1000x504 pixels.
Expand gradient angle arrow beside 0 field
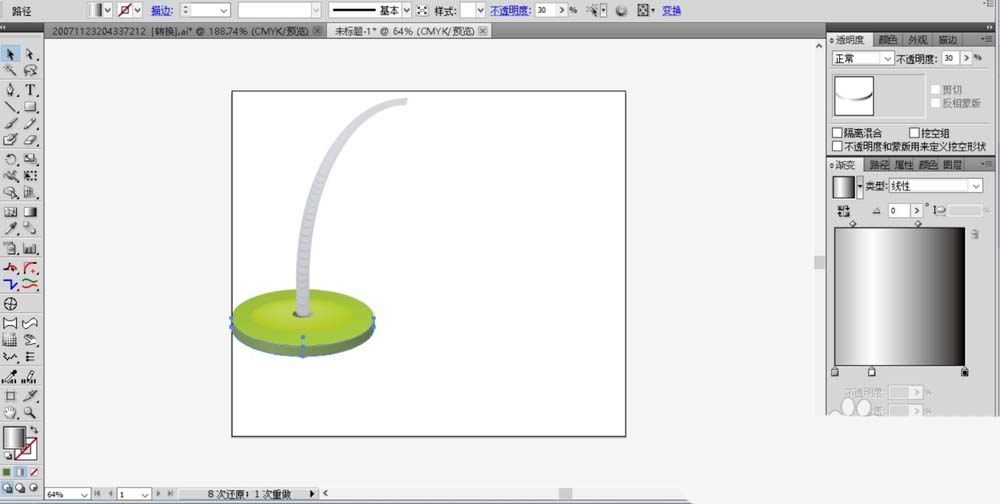tap(916, 211)
